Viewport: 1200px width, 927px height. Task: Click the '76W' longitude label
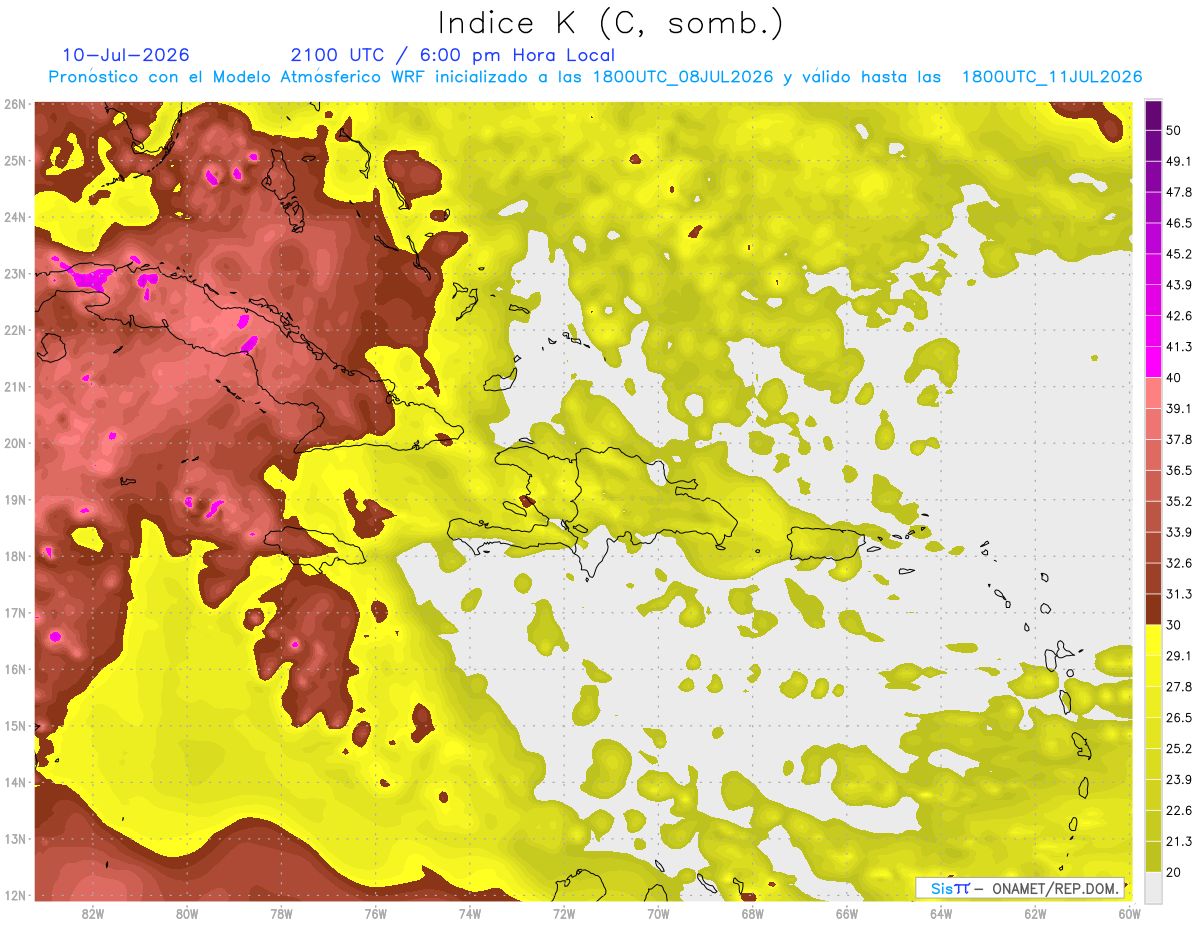[x=375, y=914]
